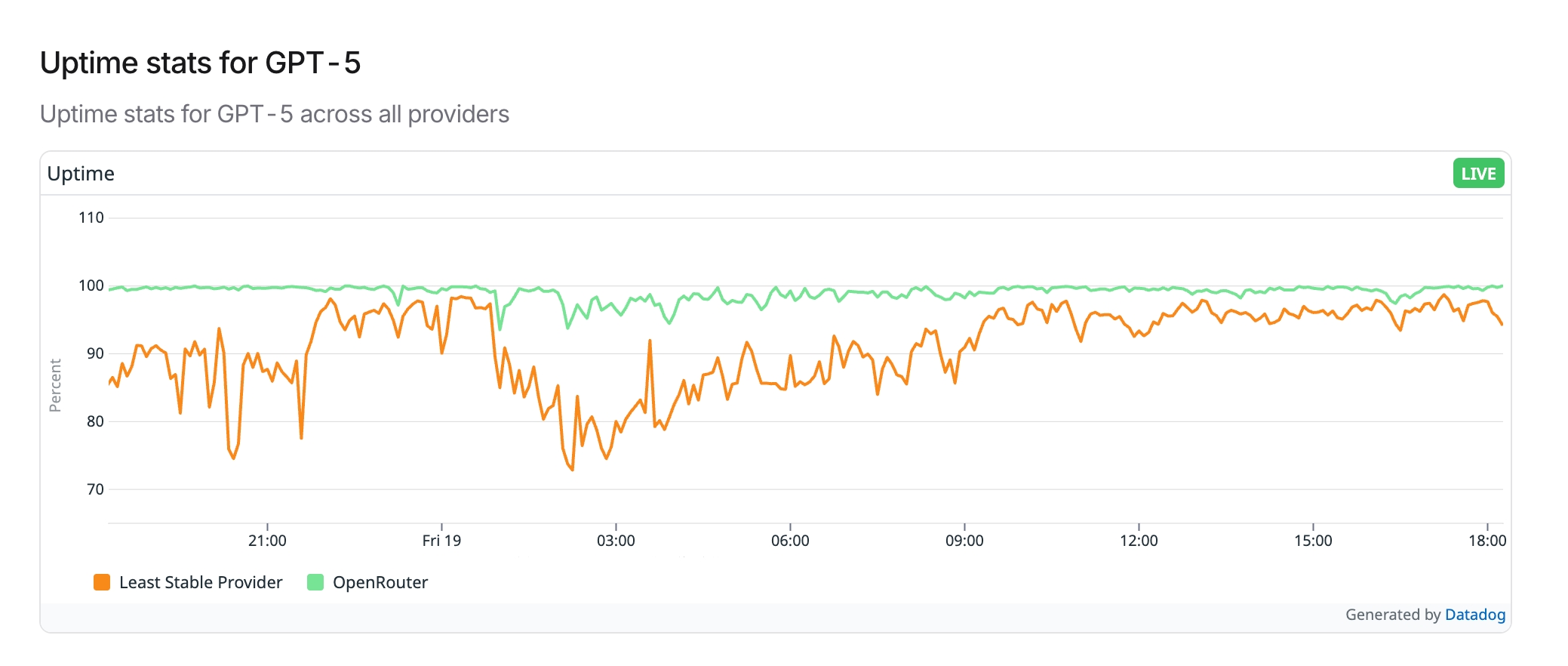Click the "Uptime stats for GPT-5" heading
The image size is (1568, 666).
pos(200,63)
